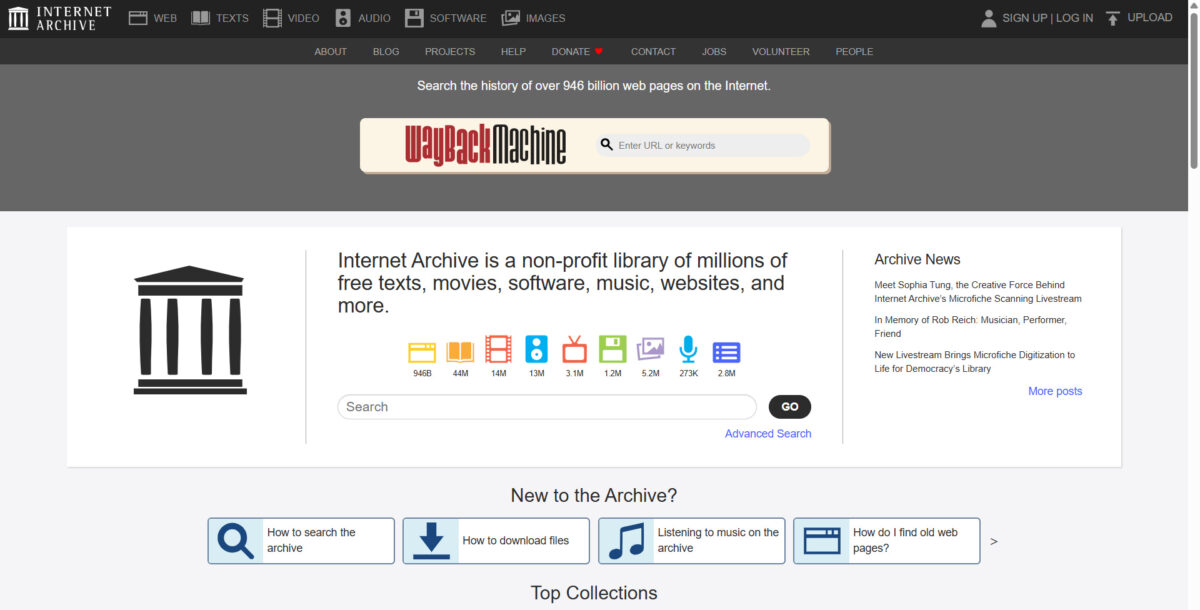Image resolution: width=1200 pixels, height=610 pixels.
Task: Open the Software floppy icon in the top bar
Action: pyautogui.click(x=414, y=18)
